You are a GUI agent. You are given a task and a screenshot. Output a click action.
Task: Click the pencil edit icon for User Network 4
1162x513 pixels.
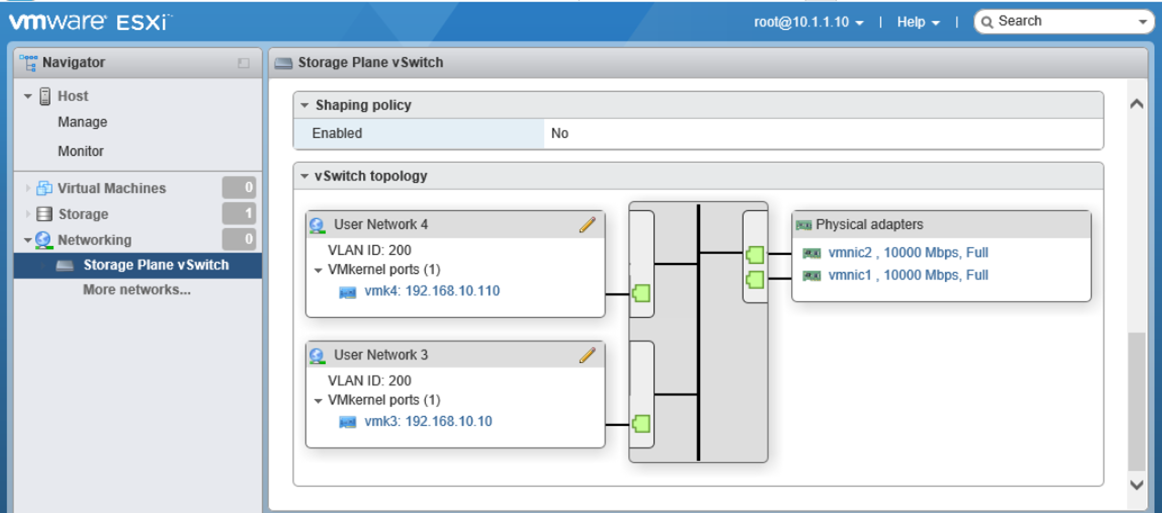click(x=587, y=225)
